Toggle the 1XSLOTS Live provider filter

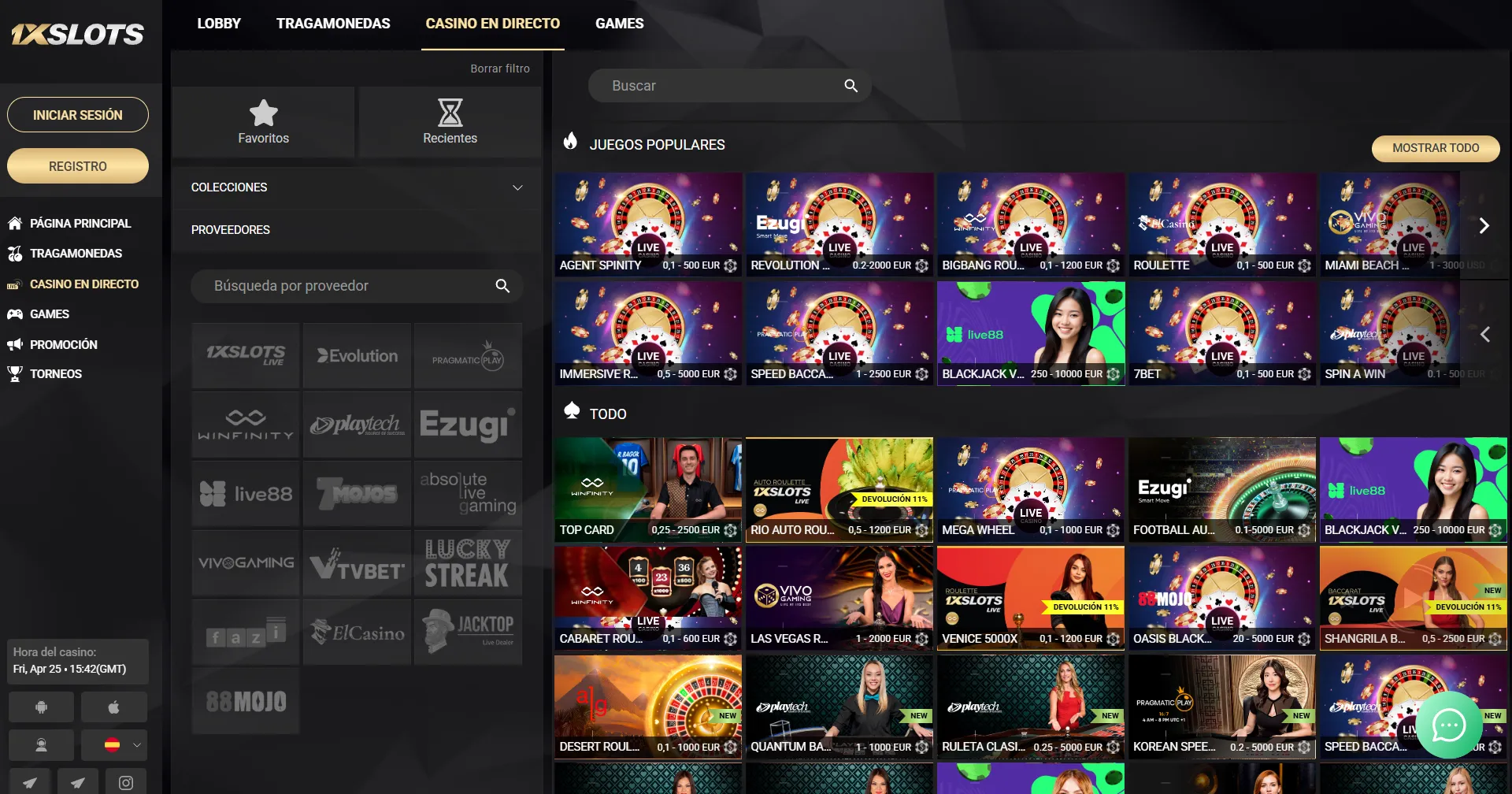(246, 356)
